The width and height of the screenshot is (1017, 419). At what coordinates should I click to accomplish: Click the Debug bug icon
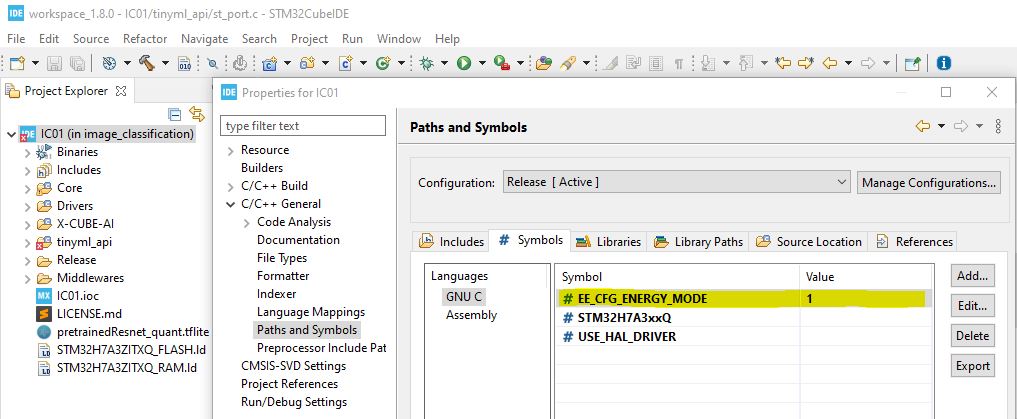tap(426, 63)
